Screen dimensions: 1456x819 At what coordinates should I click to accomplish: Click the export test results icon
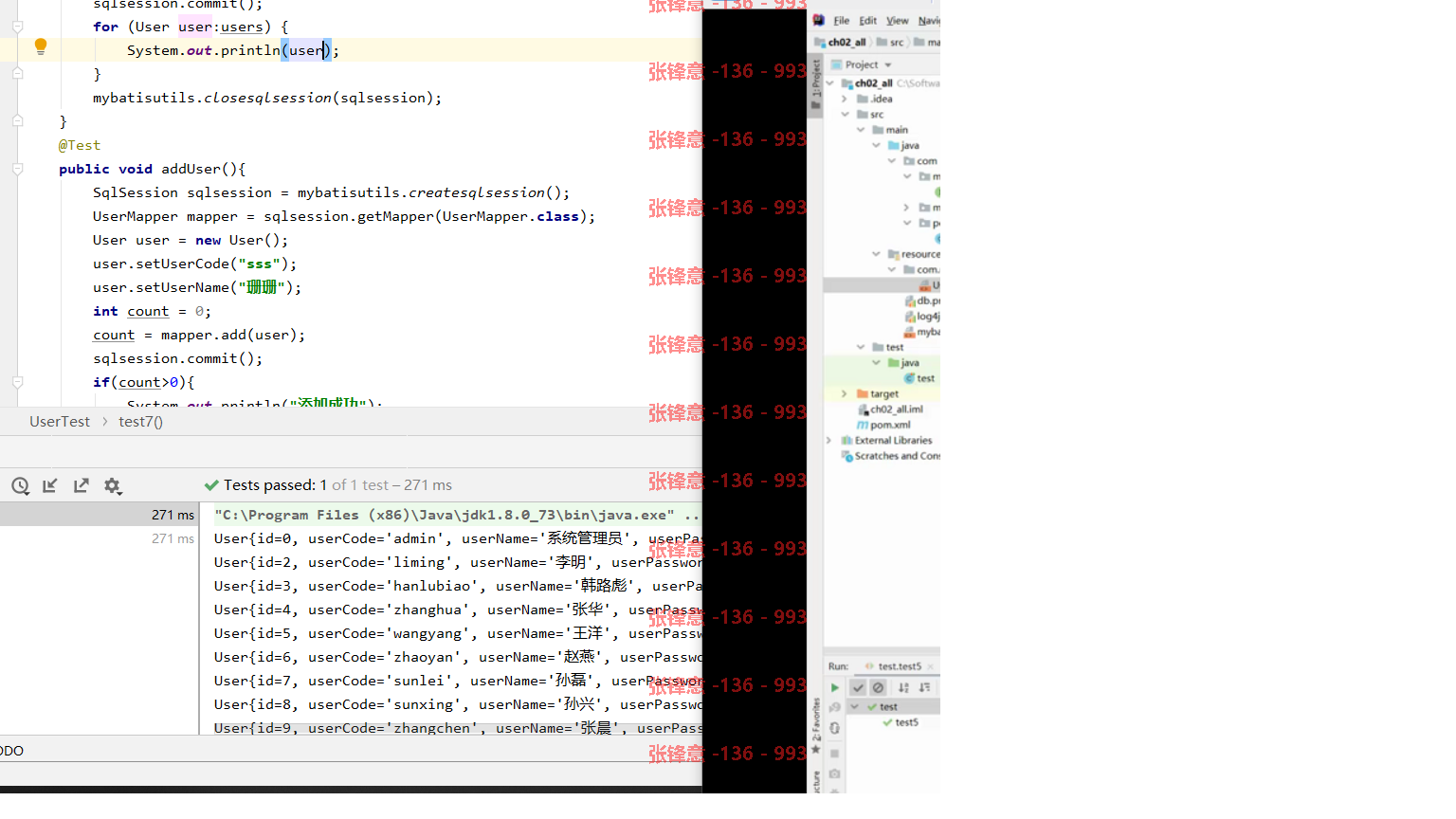coord(82,485)
